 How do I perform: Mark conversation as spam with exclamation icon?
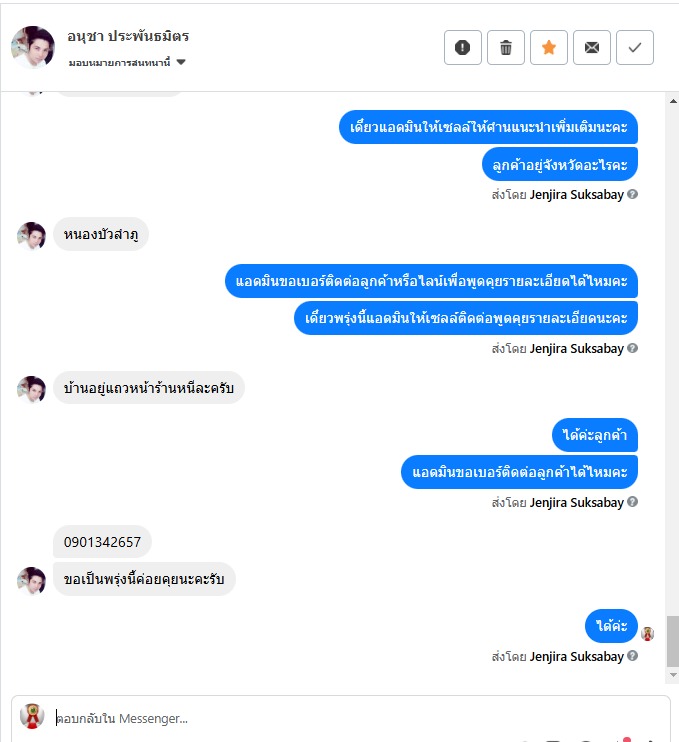[462, 47]
